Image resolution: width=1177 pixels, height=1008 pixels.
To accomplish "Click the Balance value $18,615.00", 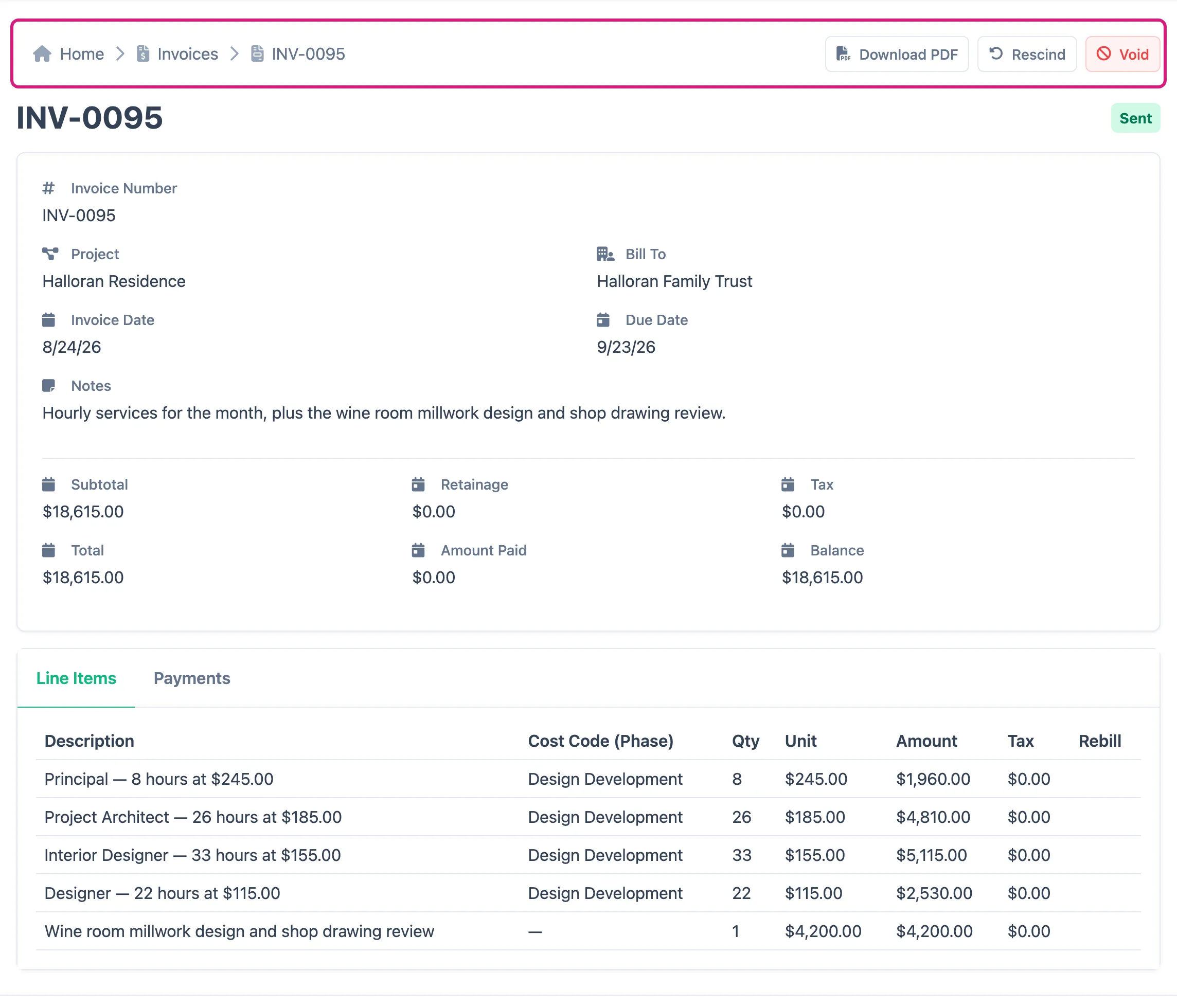I will pyautogui.click(x=822, y=578).
